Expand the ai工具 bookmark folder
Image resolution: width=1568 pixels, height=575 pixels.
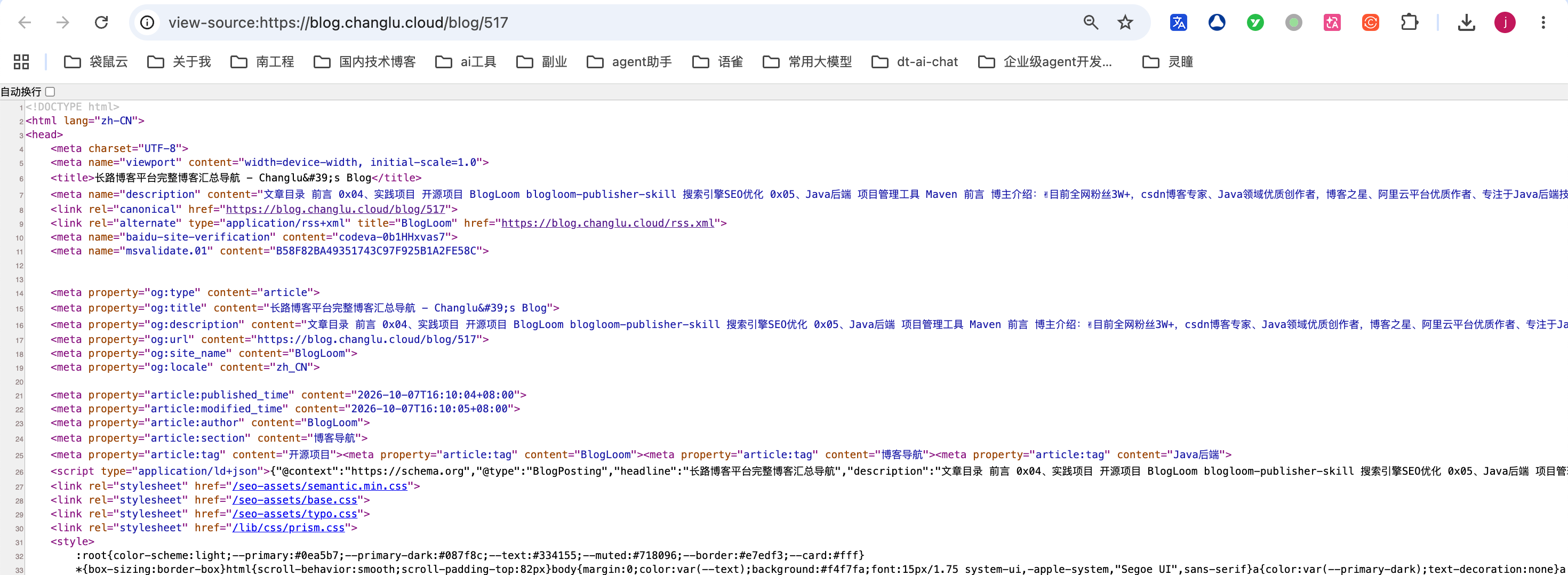[466, 61]
